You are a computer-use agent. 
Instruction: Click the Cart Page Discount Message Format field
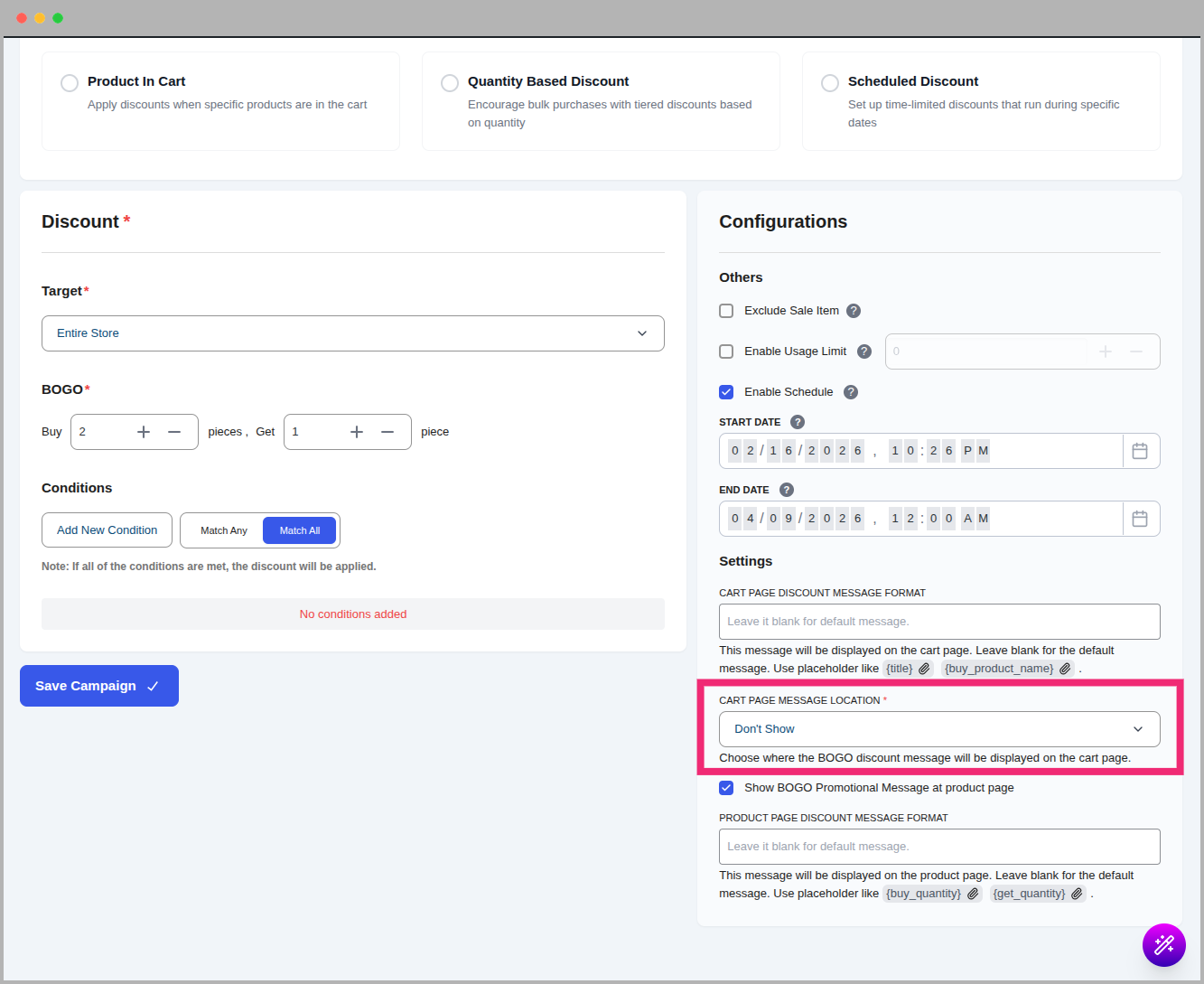pyautogui.click(x=938, y=622)
